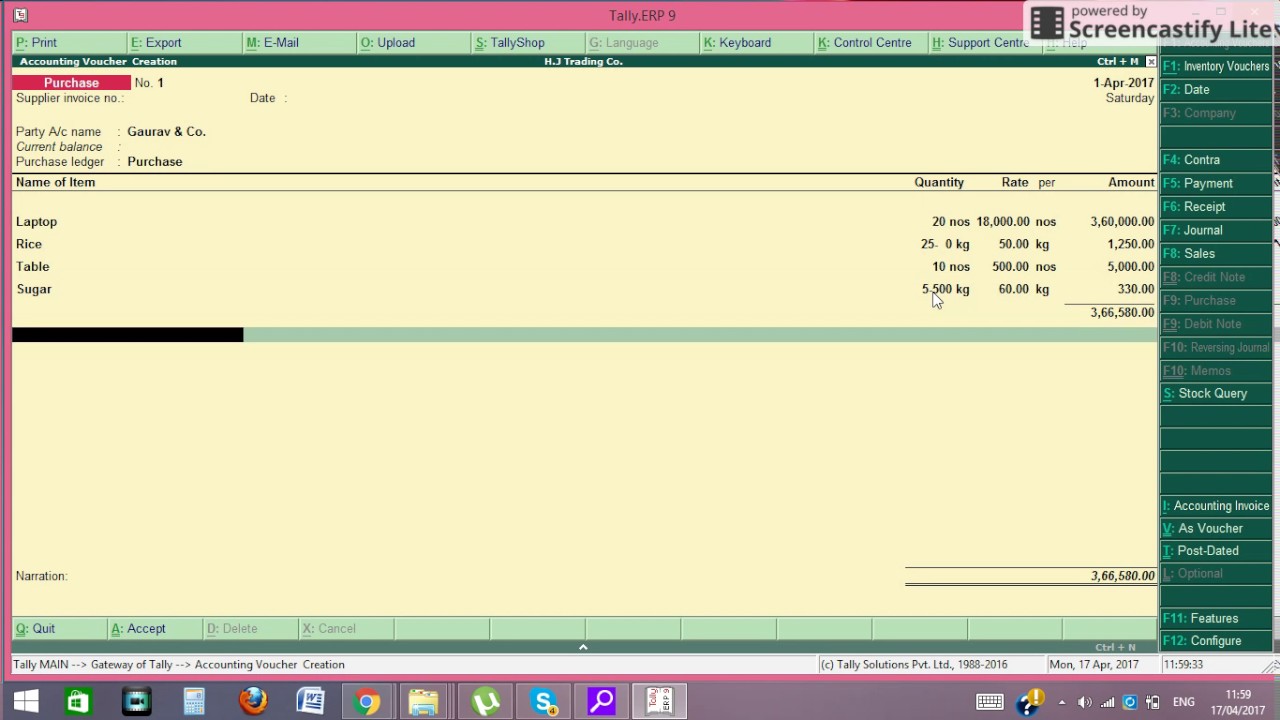Open uTorrent from the taskbar
1280x720 pixels.
(486, 702)
